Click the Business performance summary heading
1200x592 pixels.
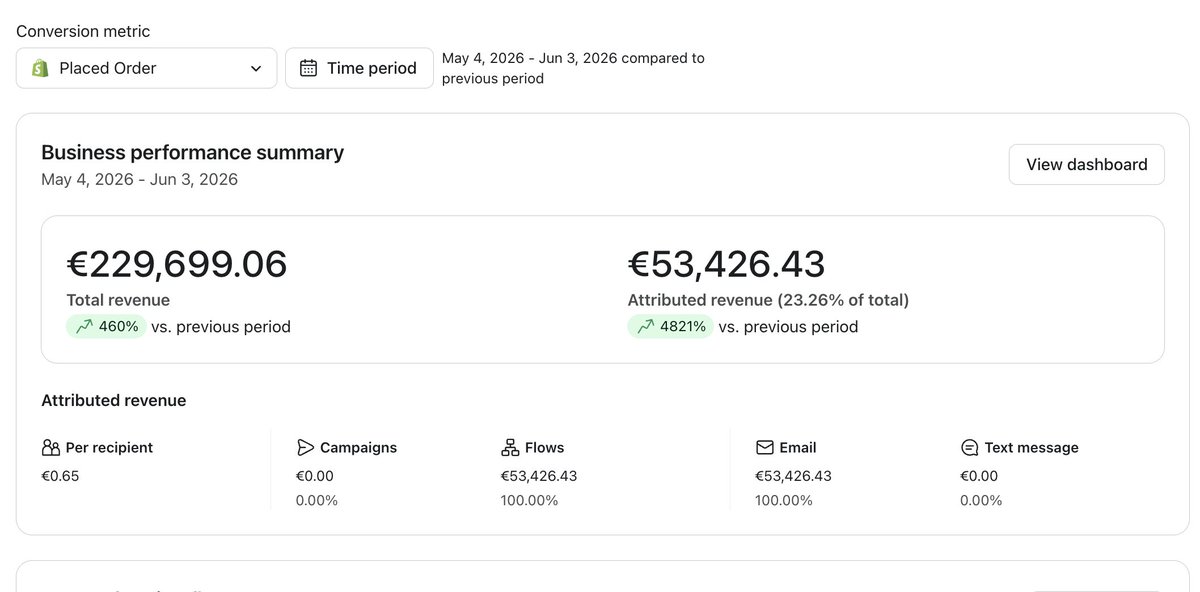192,152
